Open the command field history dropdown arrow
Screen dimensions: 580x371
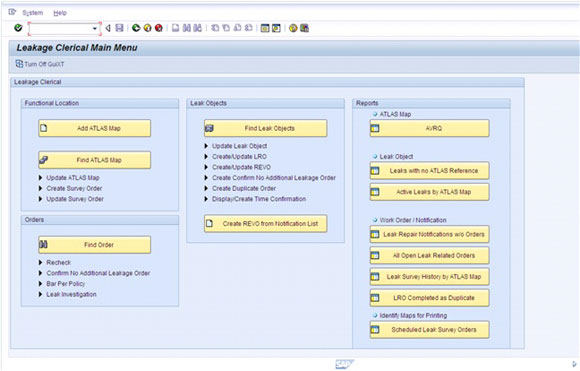click(95, 28)
